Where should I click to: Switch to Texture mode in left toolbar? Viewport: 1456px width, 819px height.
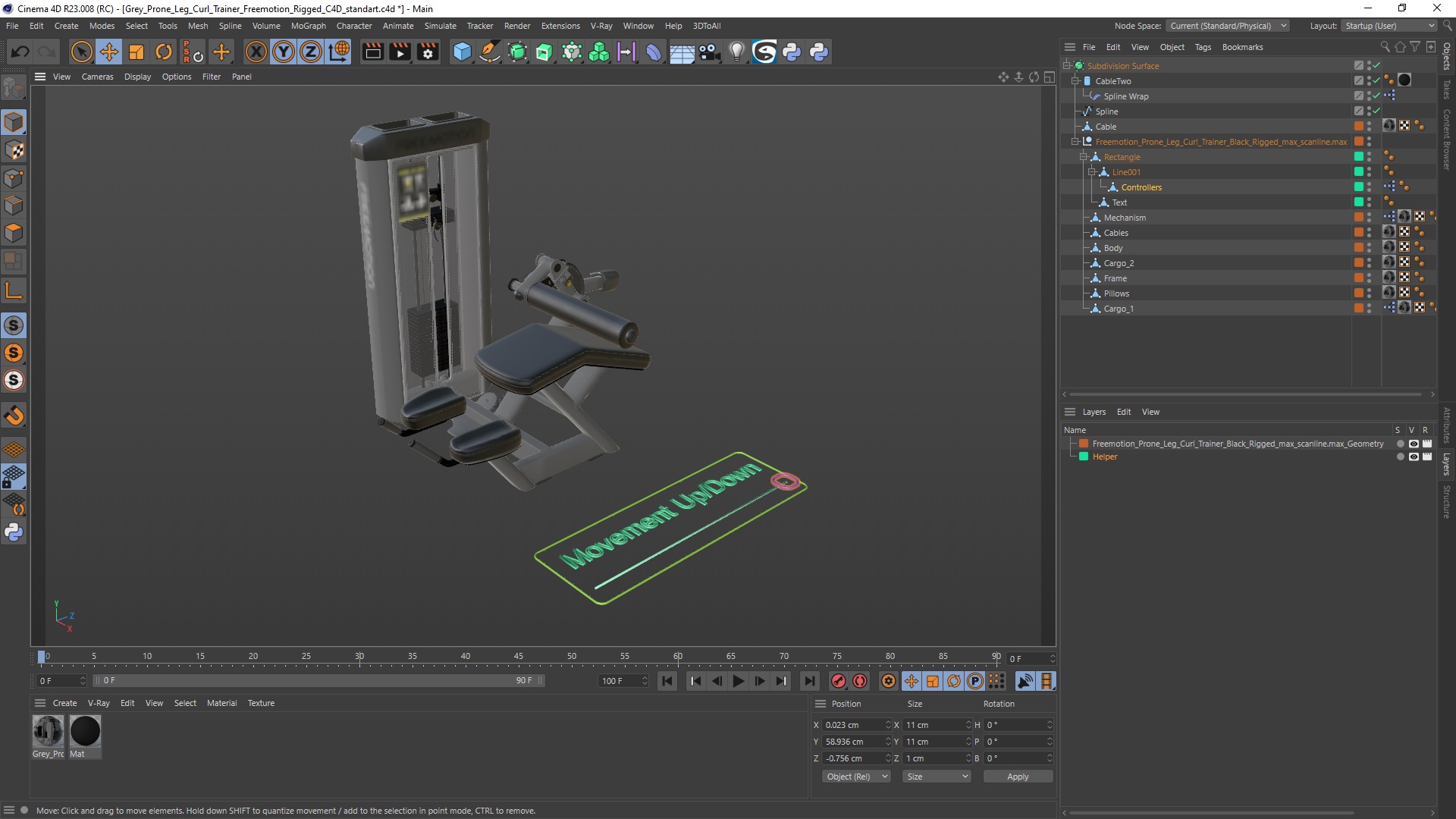coord(14,150)
